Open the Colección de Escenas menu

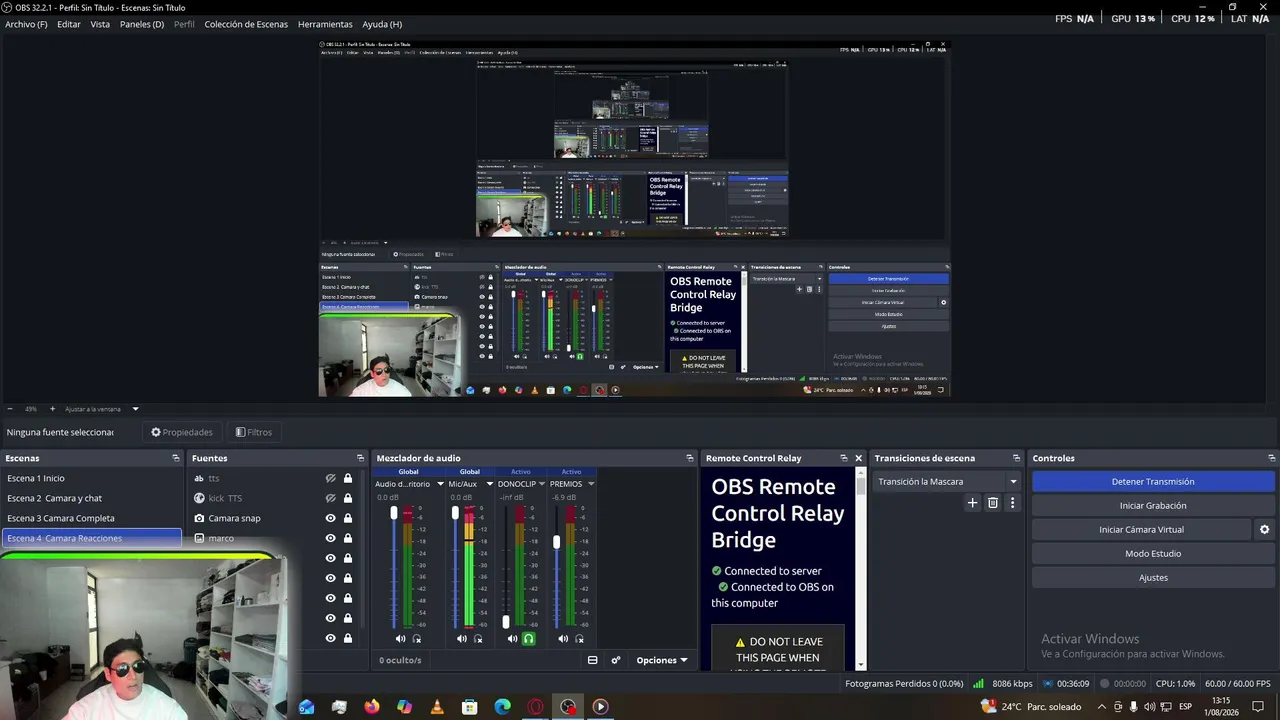[246, 24]
